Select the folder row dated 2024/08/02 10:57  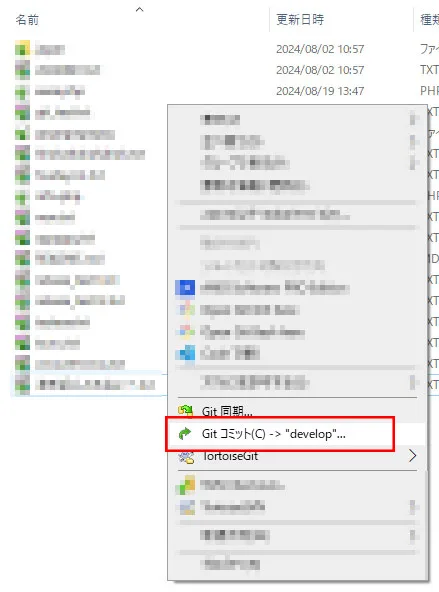(x=225, y=49)
